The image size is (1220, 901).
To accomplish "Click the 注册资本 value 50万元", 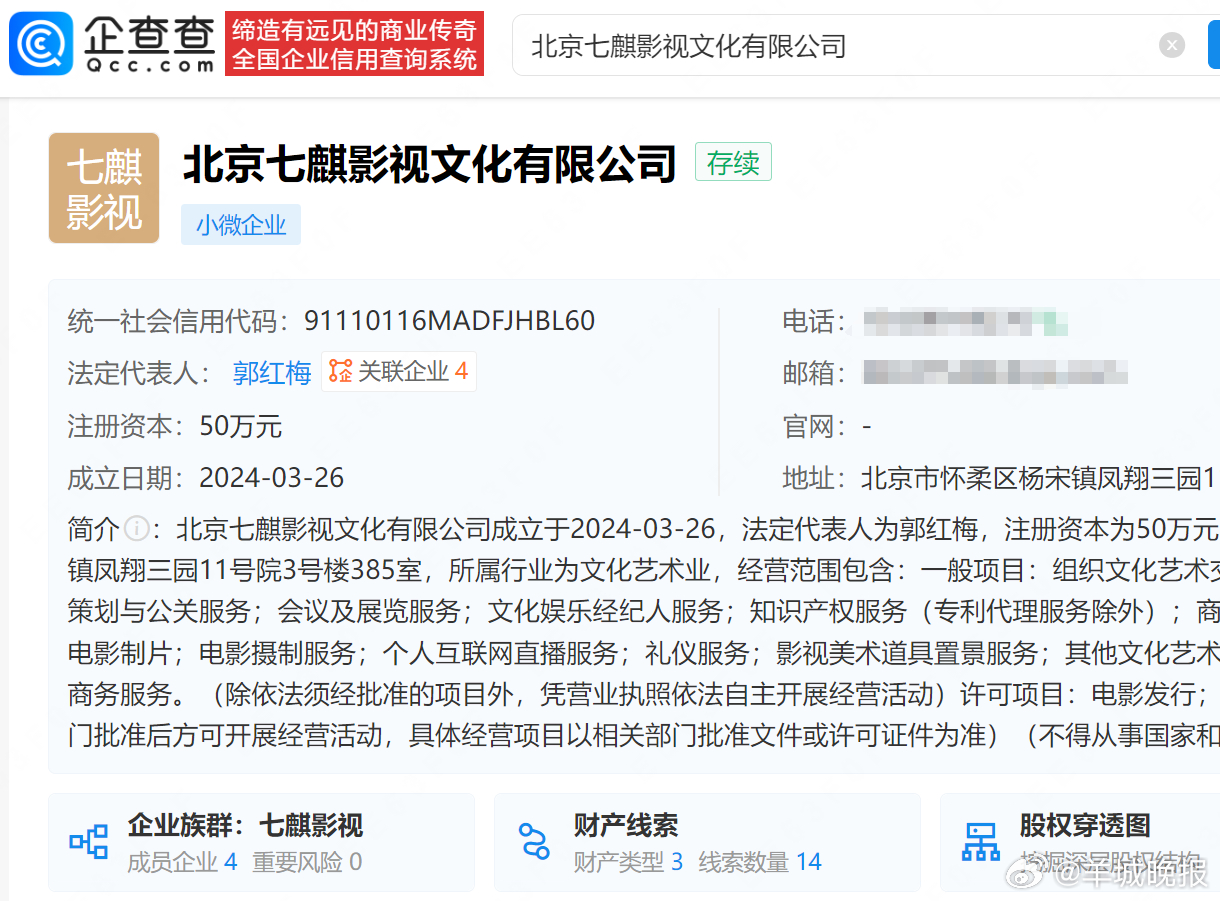I will pyautogui.click(x=241, y=427).
